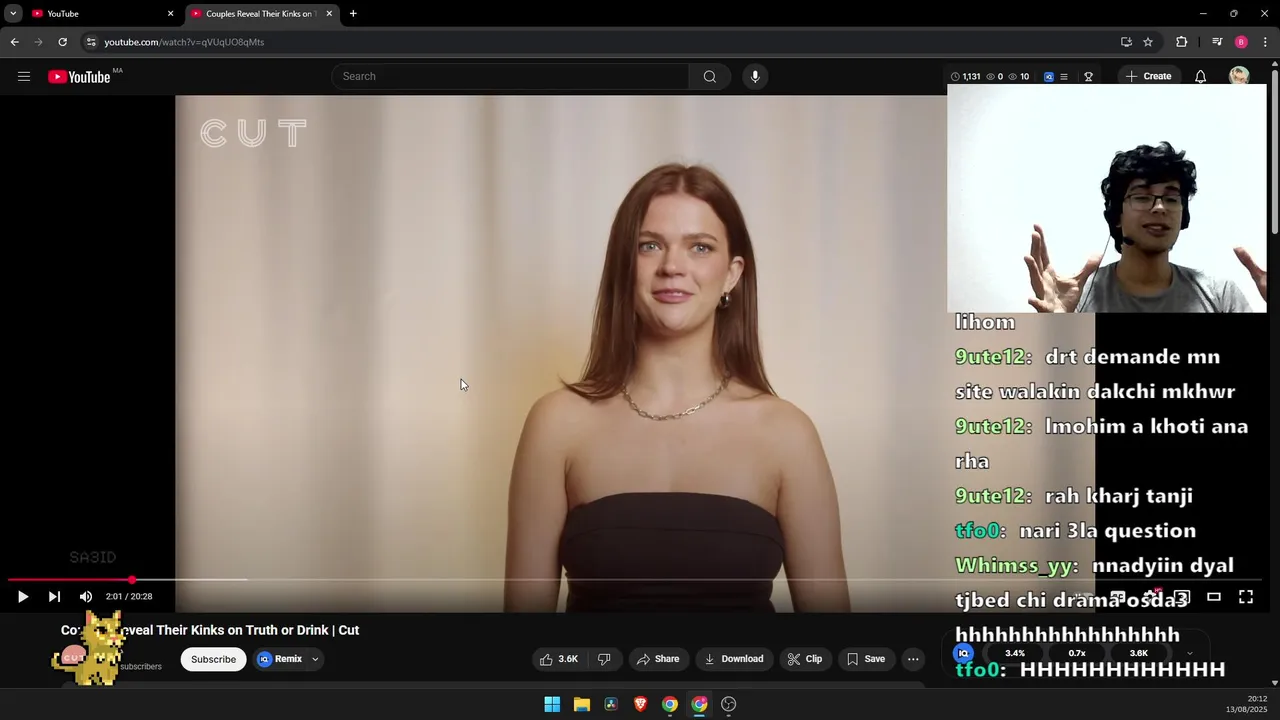Subscribe to the channel
The image size is (1280, 720).
point(213,659)
